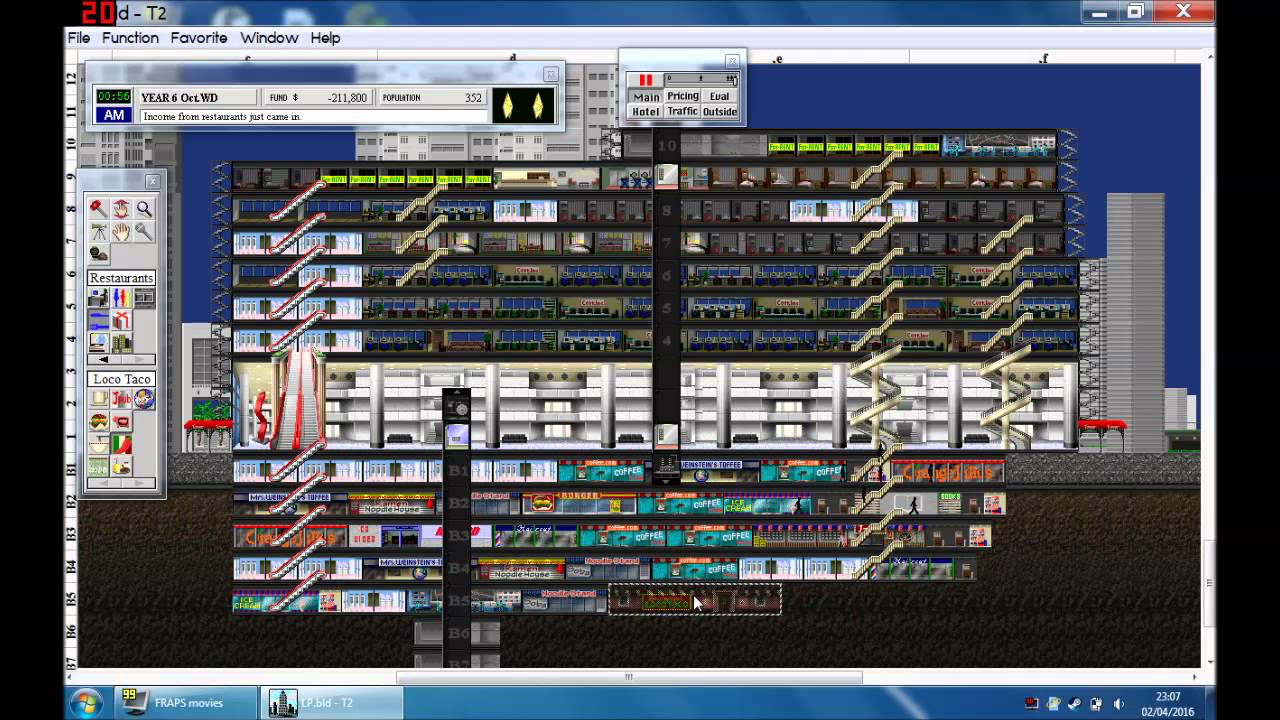Open the Favorite menu
1280x720 pixels.
[x=199, y=38]
